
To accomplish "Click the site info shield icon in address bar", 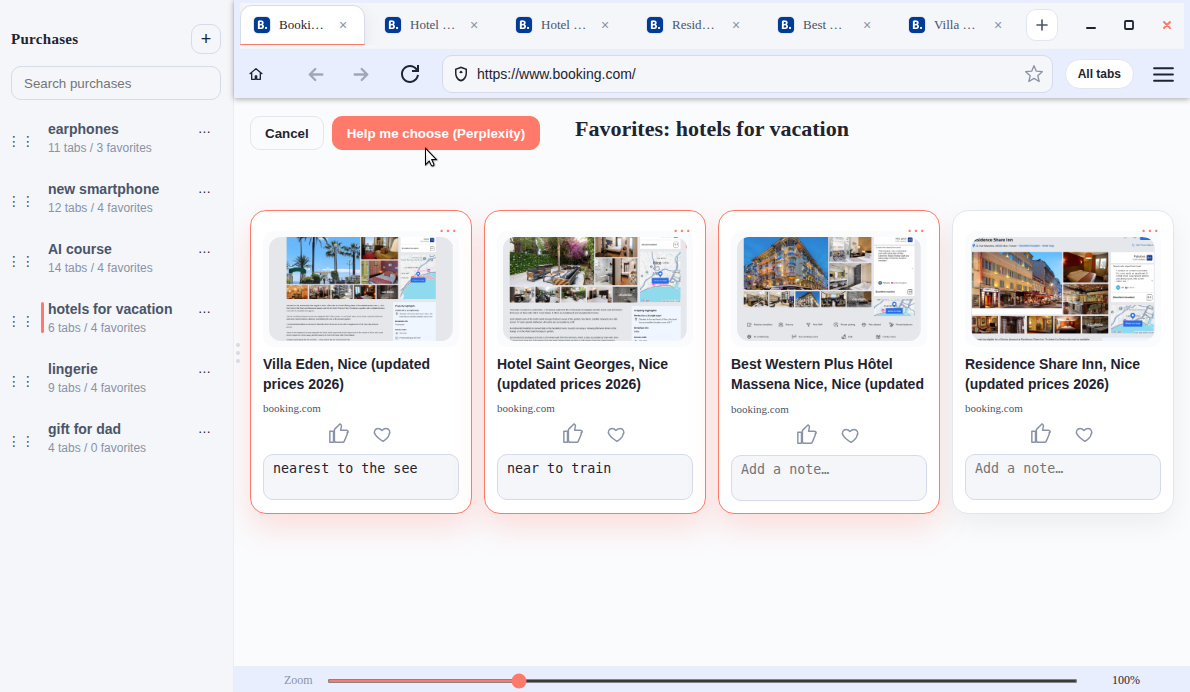I will (x=461, y=73).
